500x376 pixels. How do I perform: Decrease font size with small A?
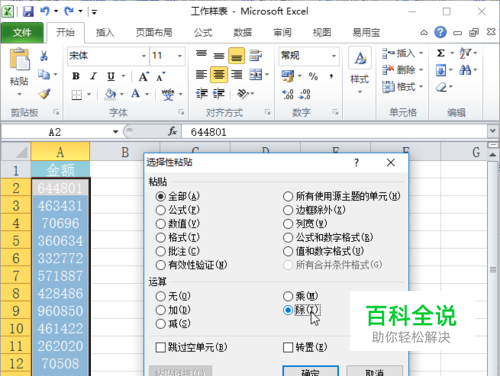point(160,77)
